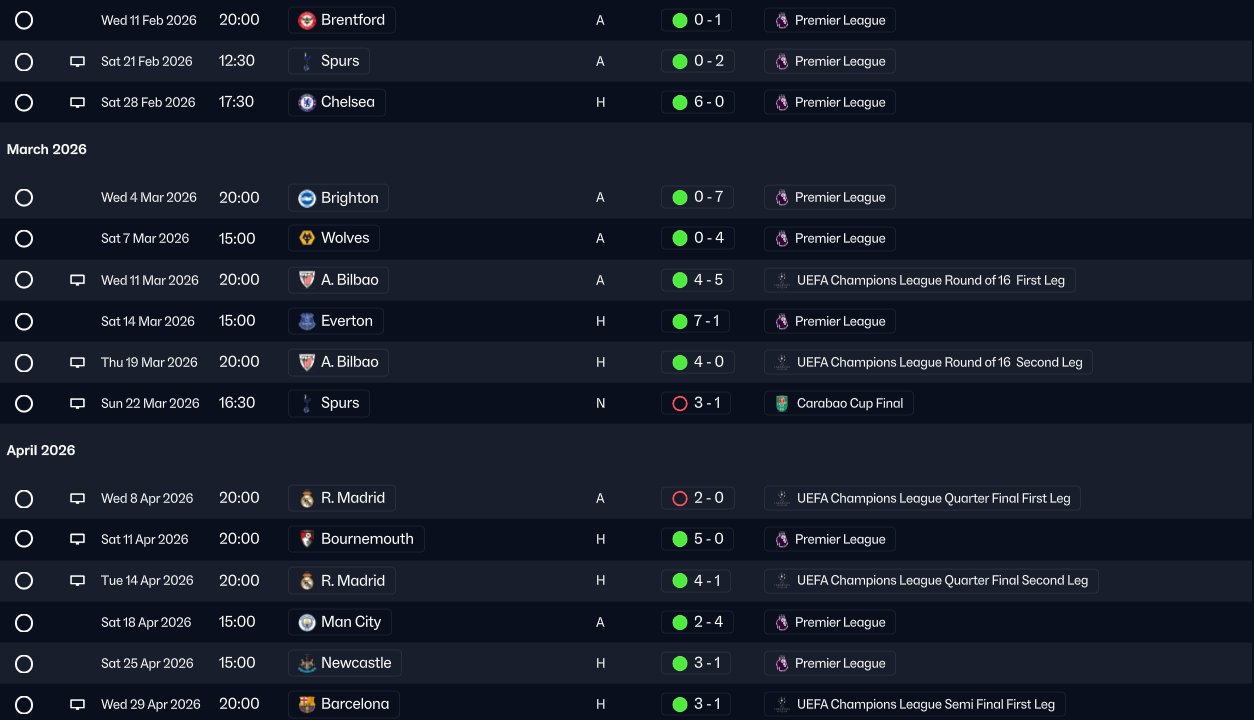Select the radio circle for Everton fixture
Viewport: 1254px width, 720px height.
(x=24, y=321)
